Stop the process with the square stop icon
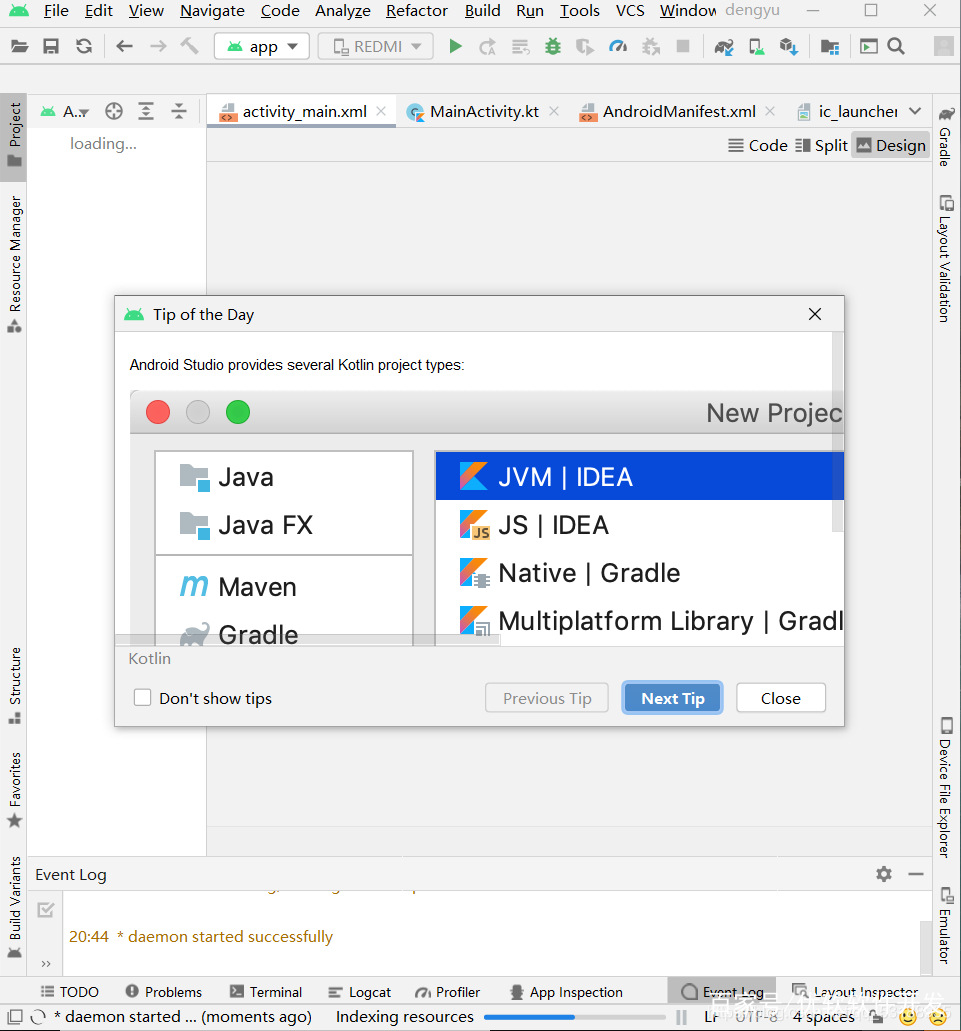Viewport: 961px width, 1031px height. [683, 47]
